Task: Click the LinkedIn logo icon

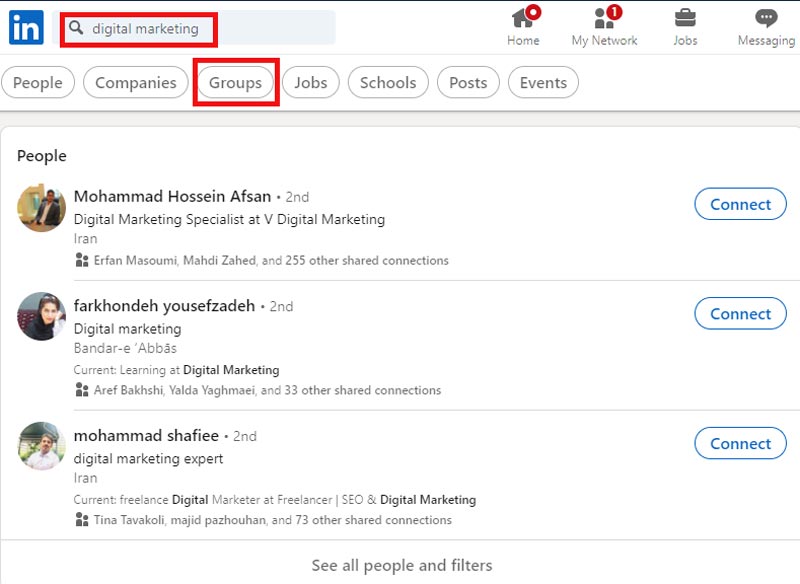Action: click(26, 27)
